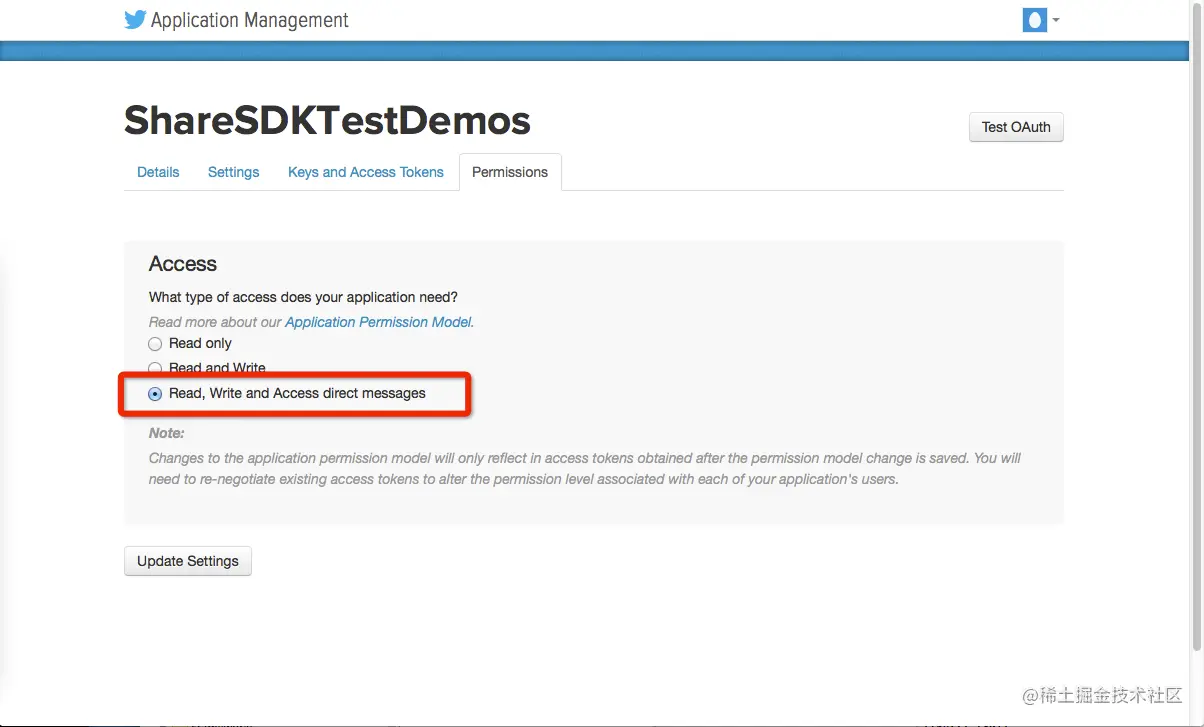Image resolution: width=1204 pixels, height=727 pixels.
Task: Select Read, Write and Access direct messages
Action: 155,394
